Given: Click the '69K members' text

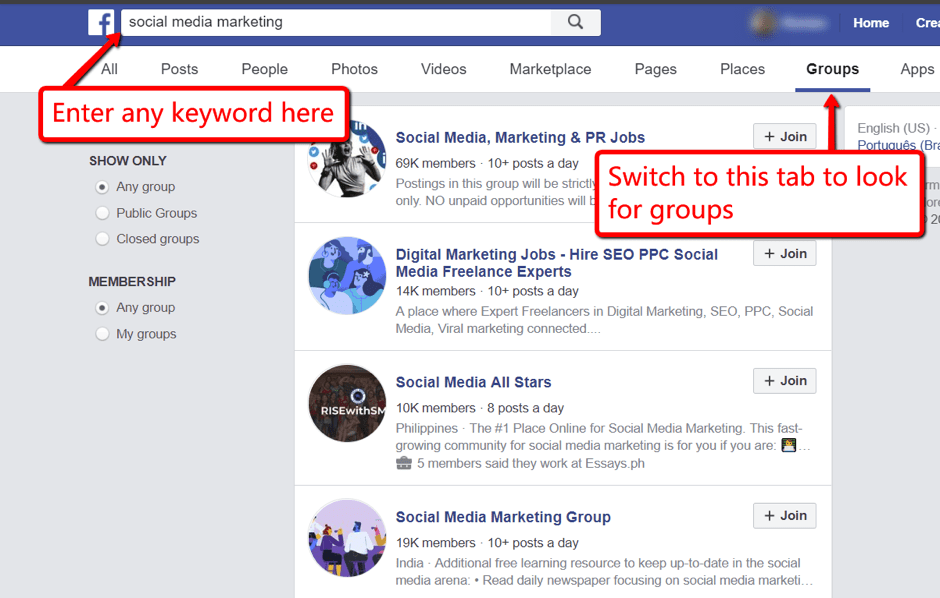Looking at the screenshot, I should coord(435,163).
